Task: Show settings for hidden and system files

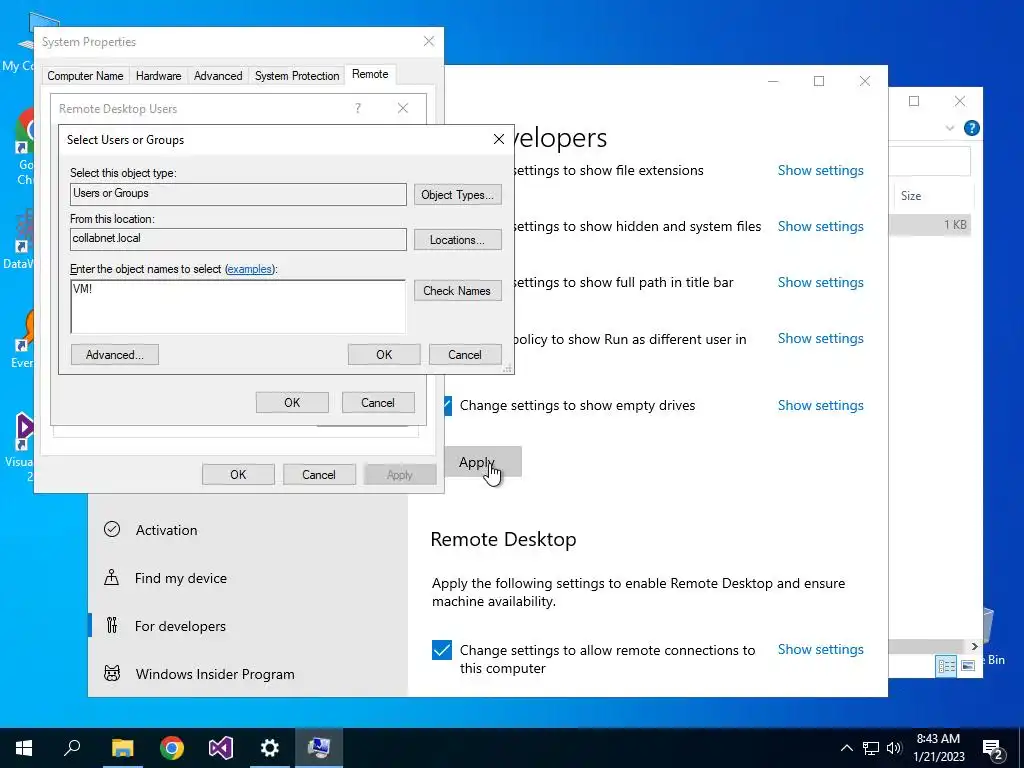Action: coord(820,227)
